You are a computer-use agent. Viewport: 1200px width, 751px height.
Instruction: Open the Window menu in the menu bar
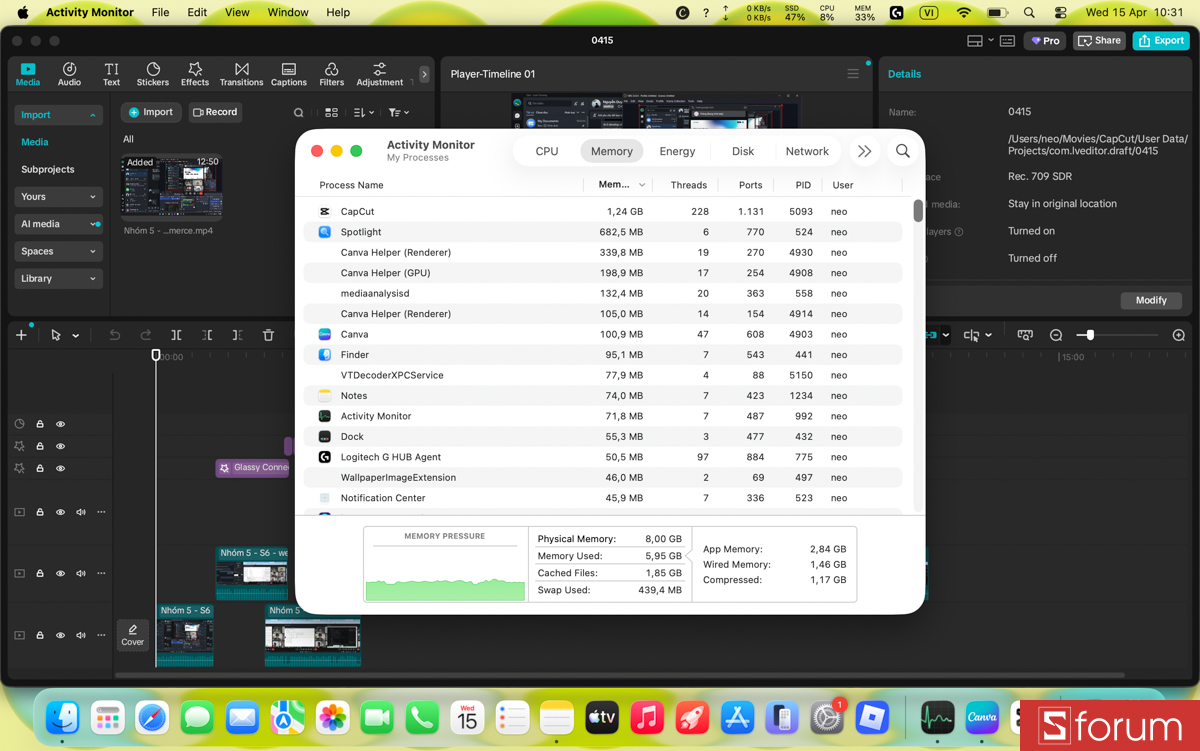coord(288,12)
